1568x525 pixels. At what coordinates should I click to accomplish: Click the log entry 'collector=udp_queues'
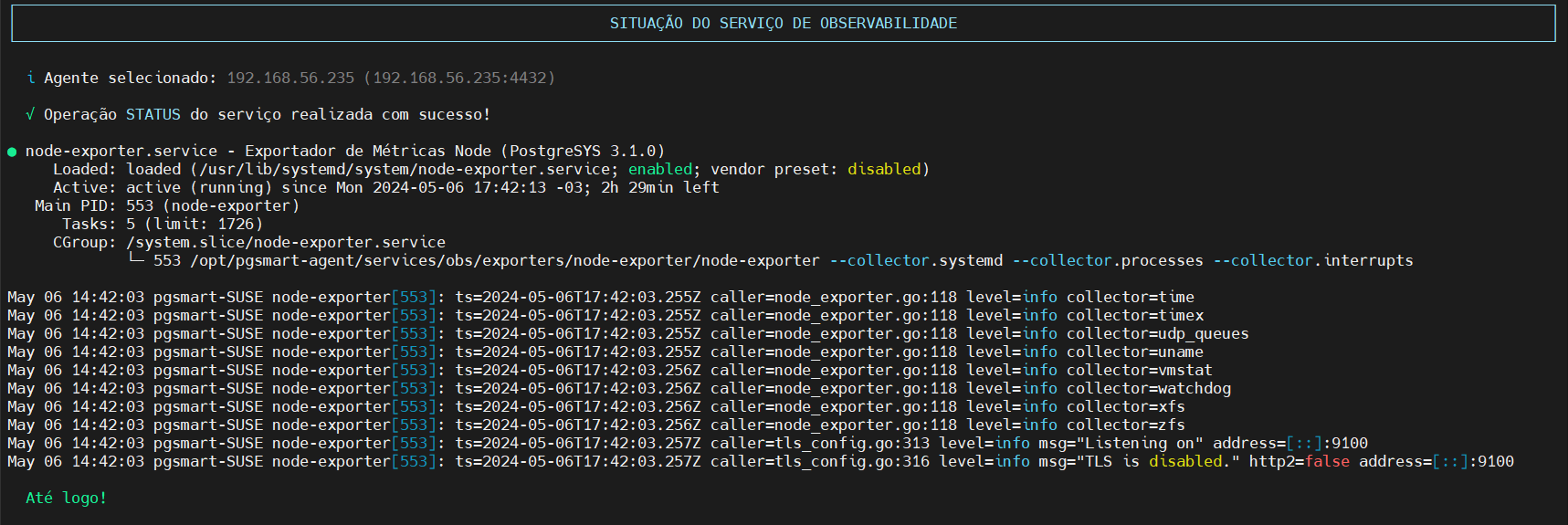(x=1158, y=333)
